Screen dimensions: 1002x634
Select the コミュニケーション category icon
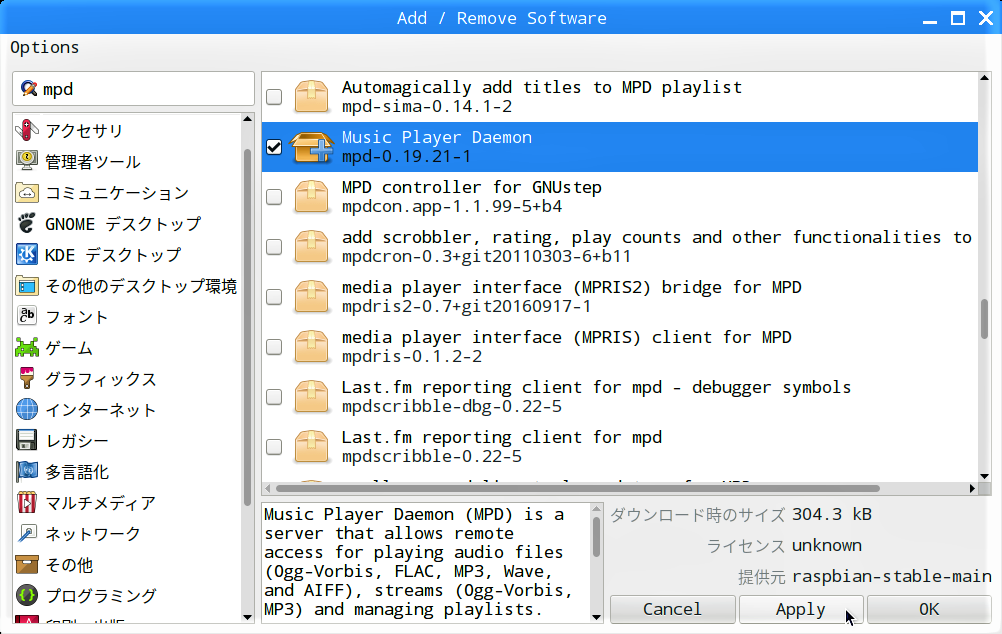(x=27, y=192)
